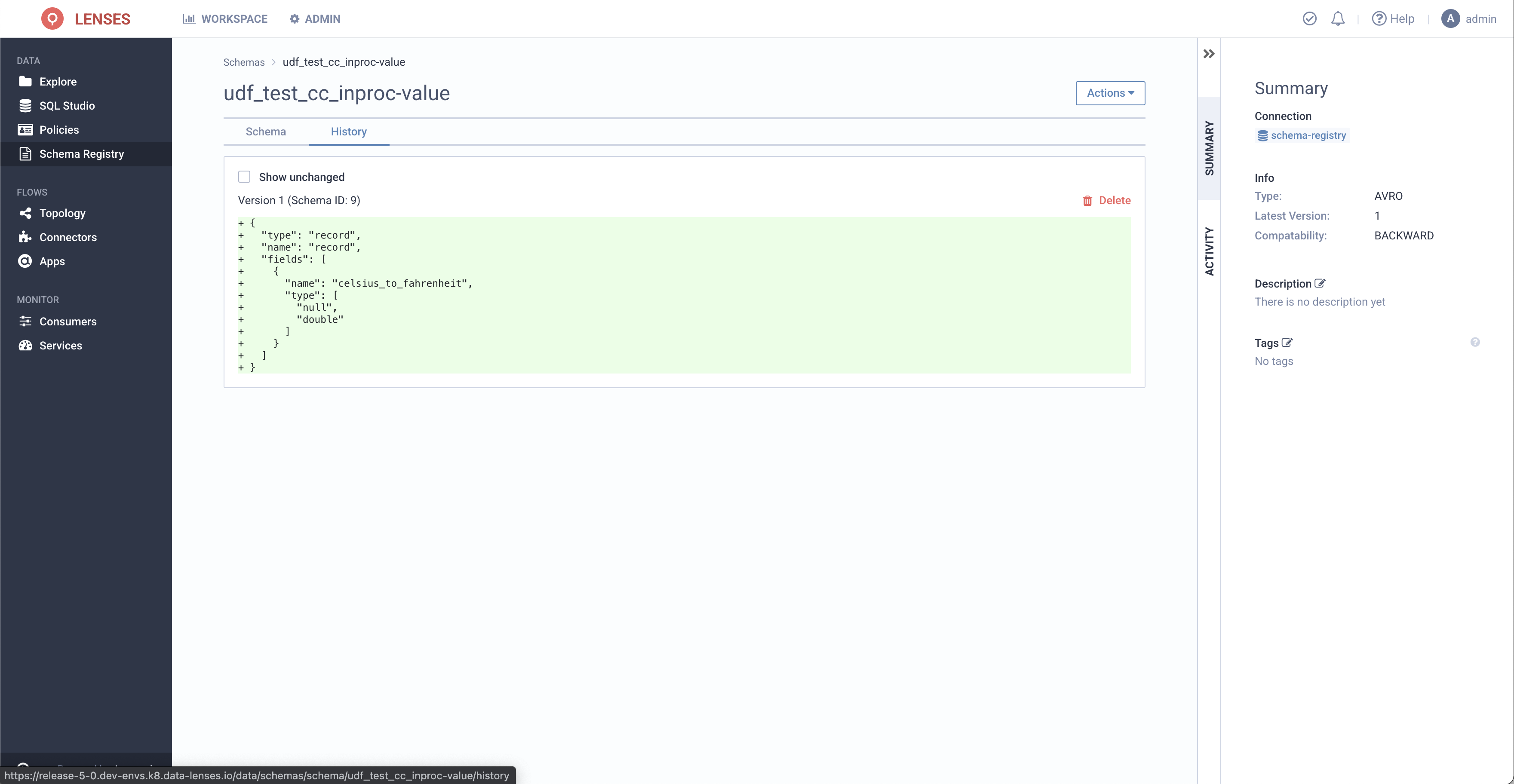Open Apps in the sidebar

click(x=52, y=261)
